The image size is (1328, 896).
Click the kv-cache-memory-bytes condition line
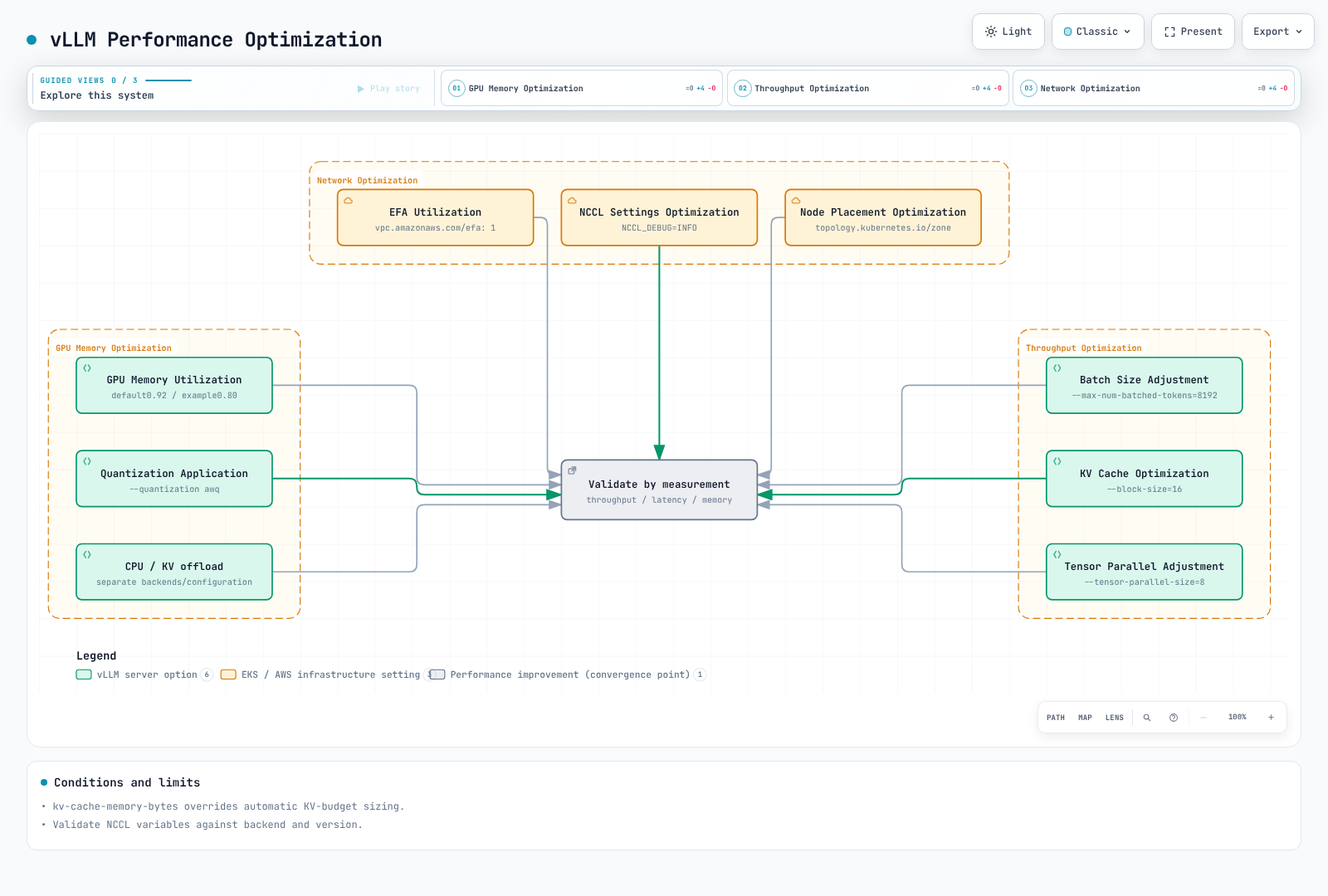(228, 806)
